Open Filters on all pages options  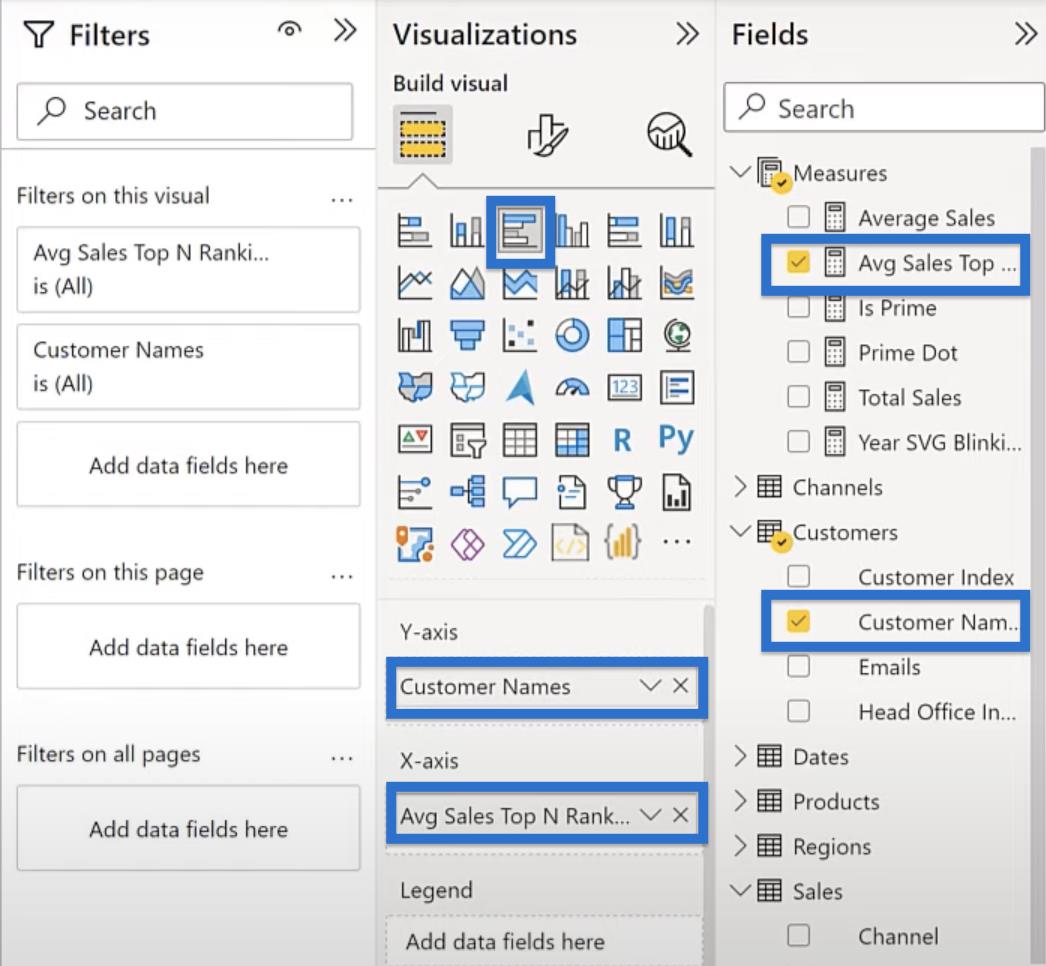point(342,757)
